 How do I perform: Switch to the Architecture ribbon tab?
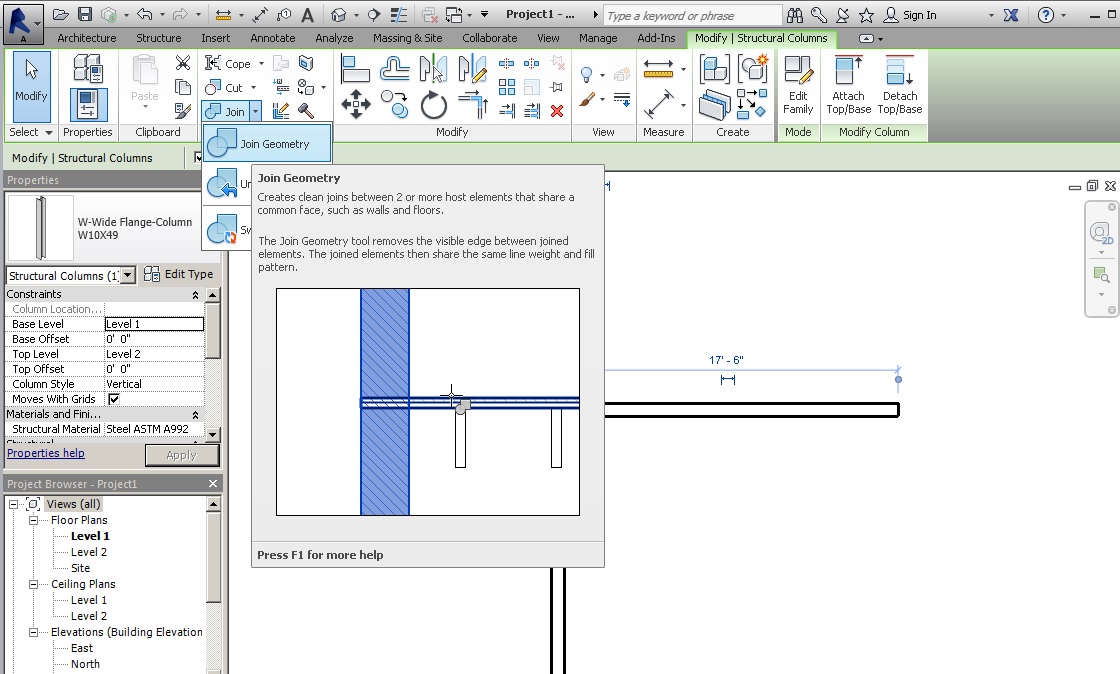coord(87,38)
